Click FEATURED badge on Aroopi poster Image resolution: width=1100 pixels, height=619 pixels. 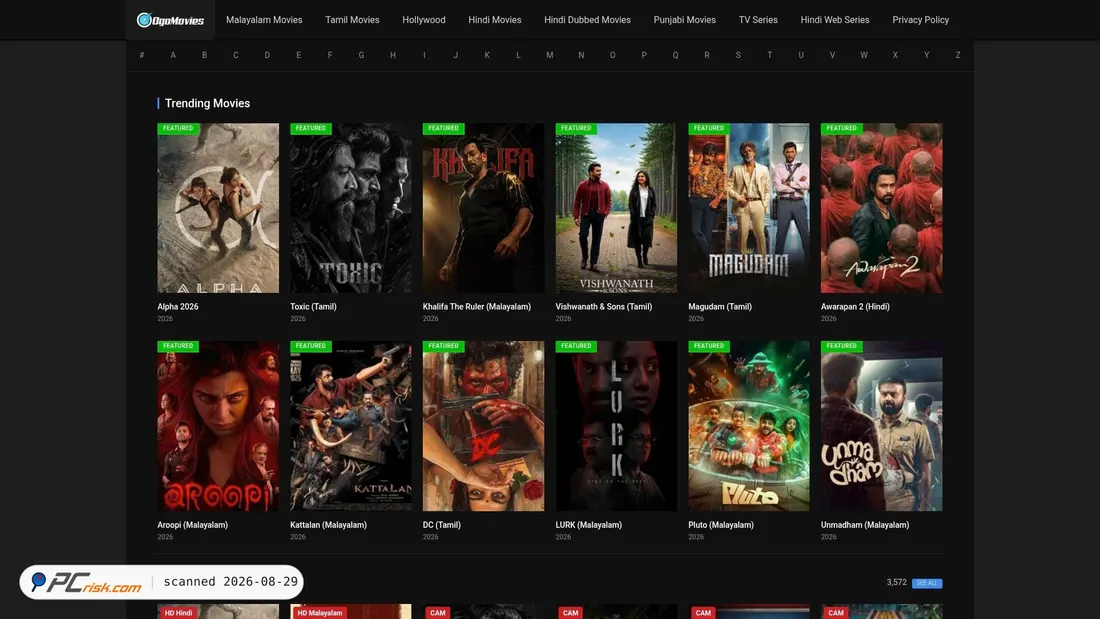178,346
